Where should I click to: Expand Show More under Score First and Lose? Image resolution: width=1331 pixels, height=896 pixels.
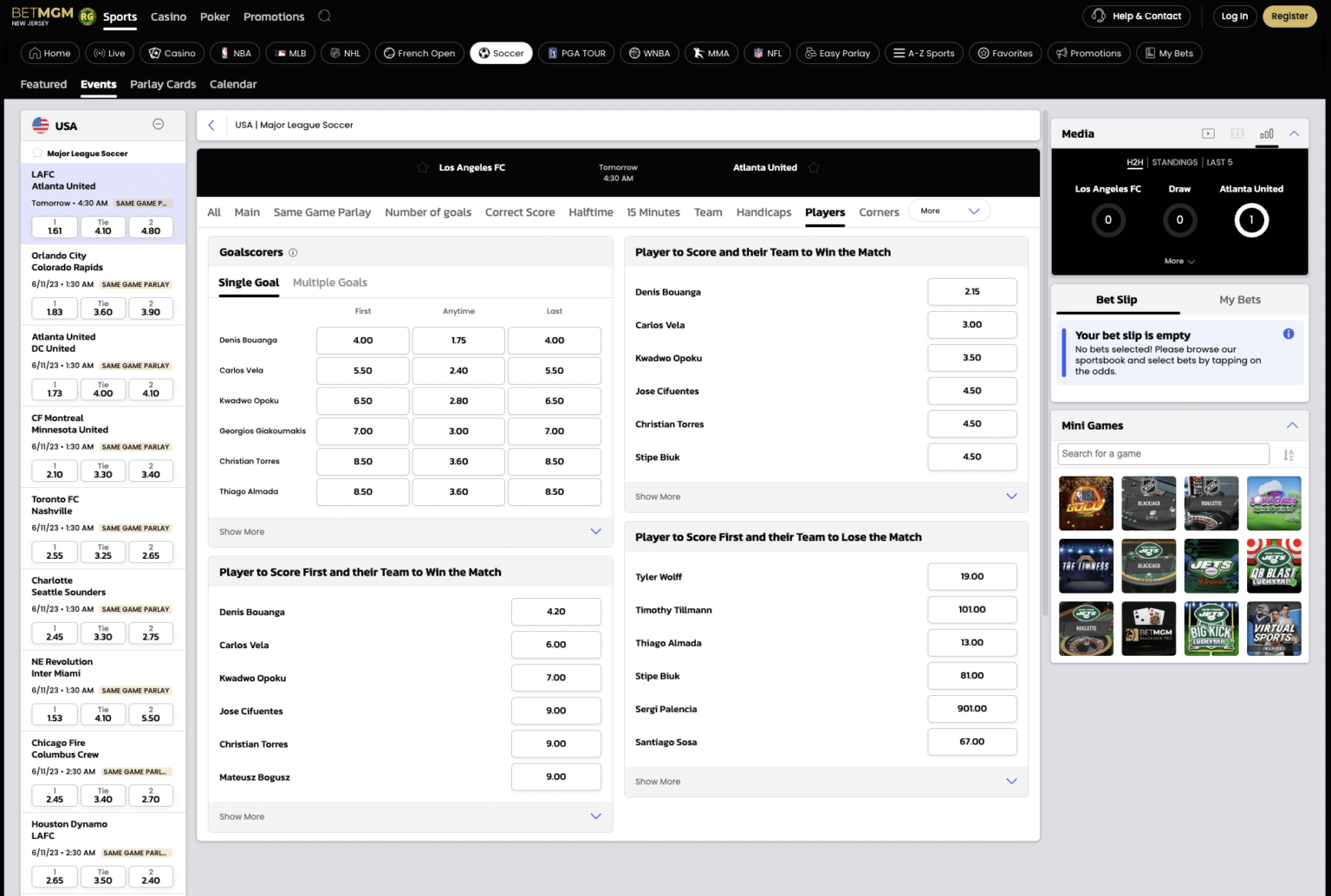(x=826, y=782)
